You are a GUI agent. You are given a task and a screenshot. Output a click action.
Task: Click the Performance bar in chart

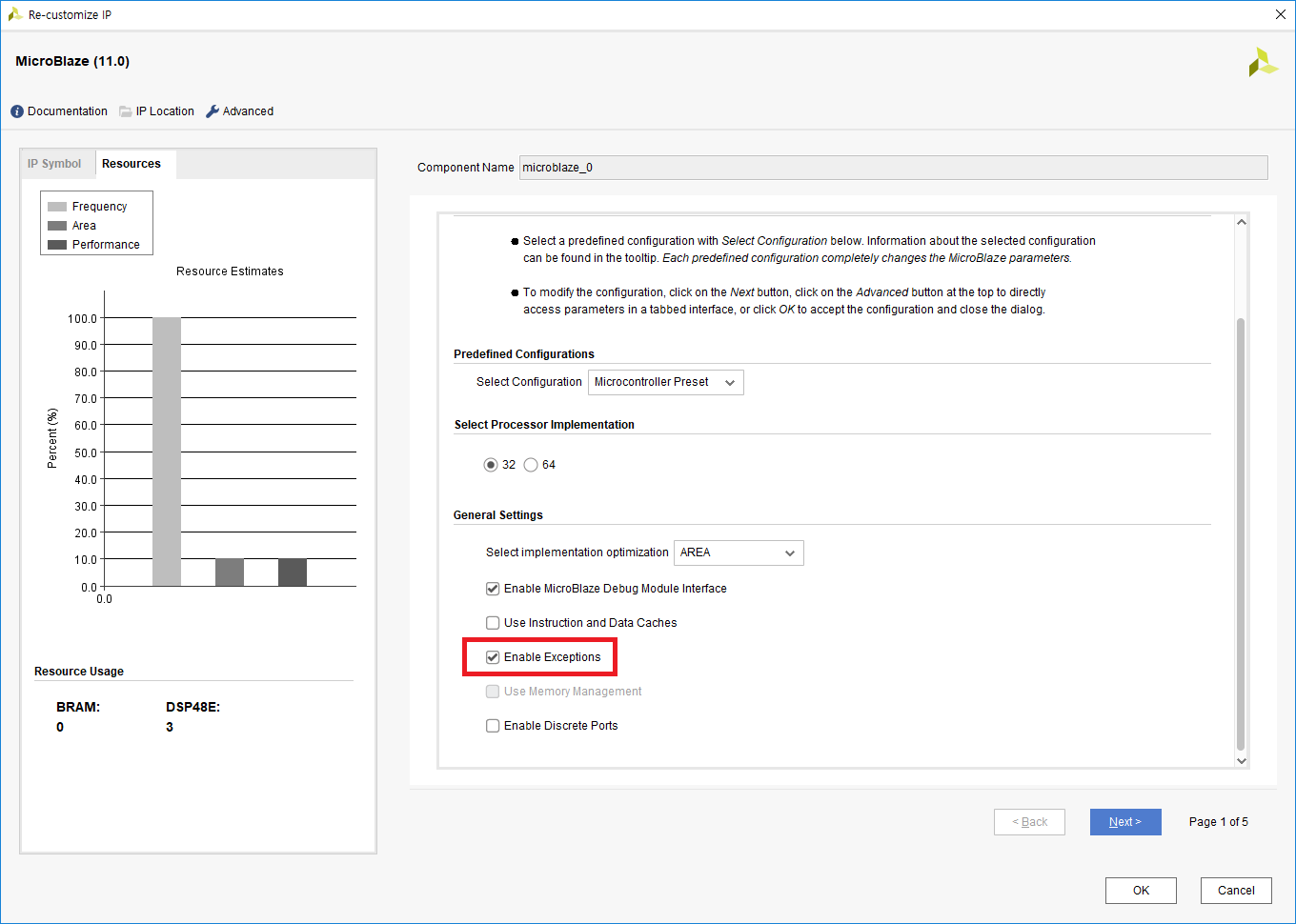[293, 572]
